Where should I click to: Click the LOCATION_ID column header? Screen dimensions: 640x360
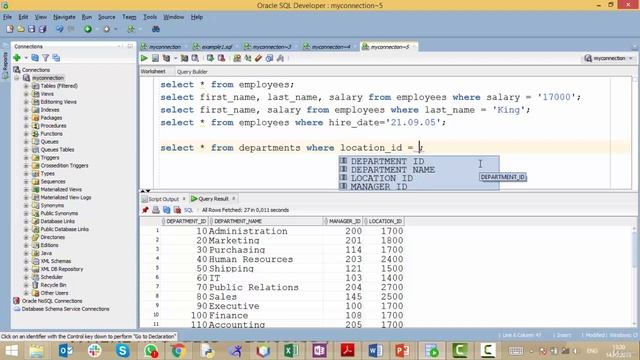[x=384, y=221]
